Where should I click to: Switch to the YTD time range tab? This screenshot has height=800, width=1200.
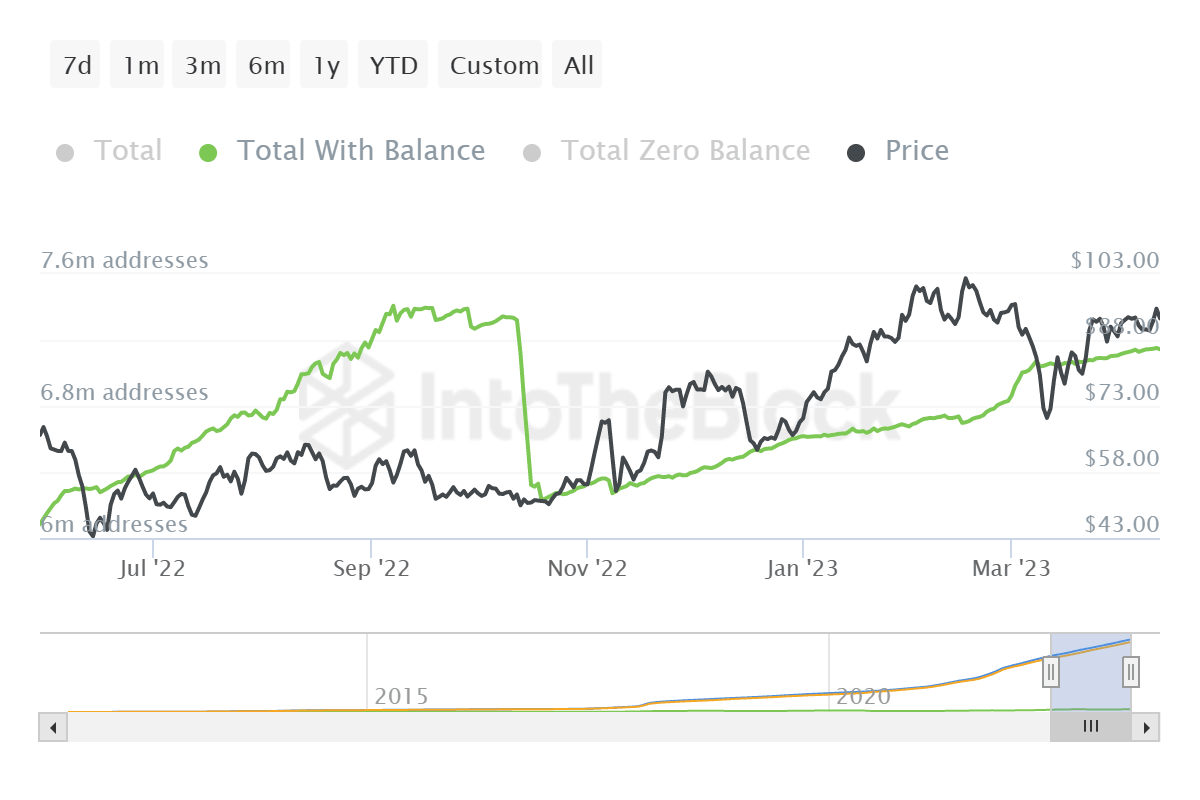[x=393, y=64]
